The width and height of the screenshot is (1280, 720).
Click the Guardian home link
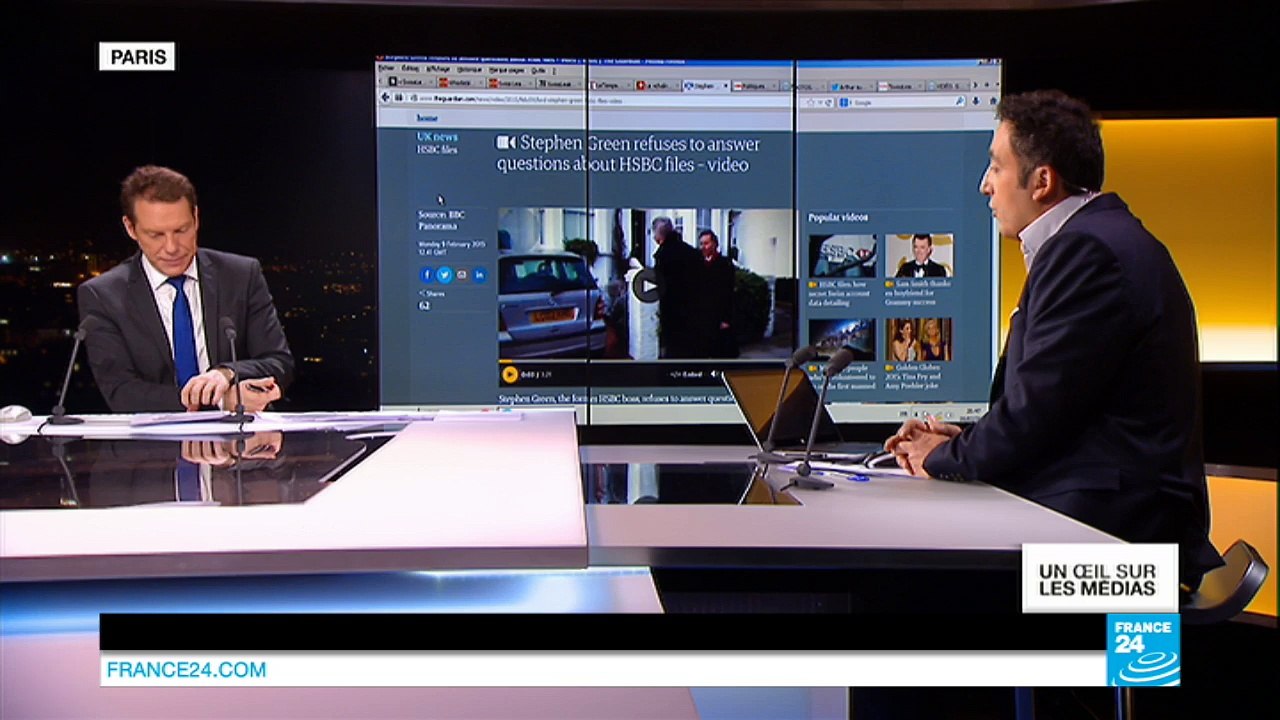427,118
